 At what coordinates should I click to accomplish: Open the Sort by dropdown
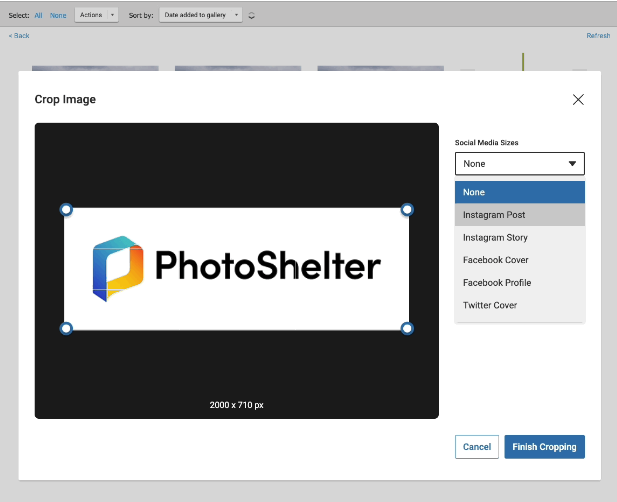pyautogui.click(x=200, y=15)
